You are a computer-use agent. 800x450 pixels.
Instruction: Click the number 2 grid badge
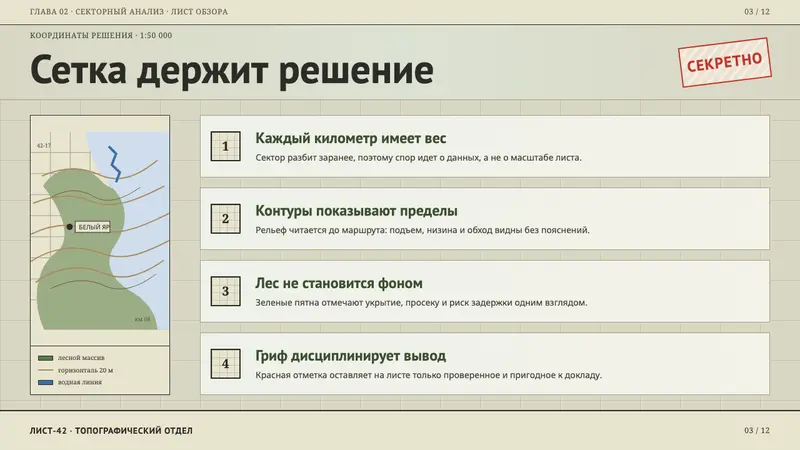click(226, 219)
